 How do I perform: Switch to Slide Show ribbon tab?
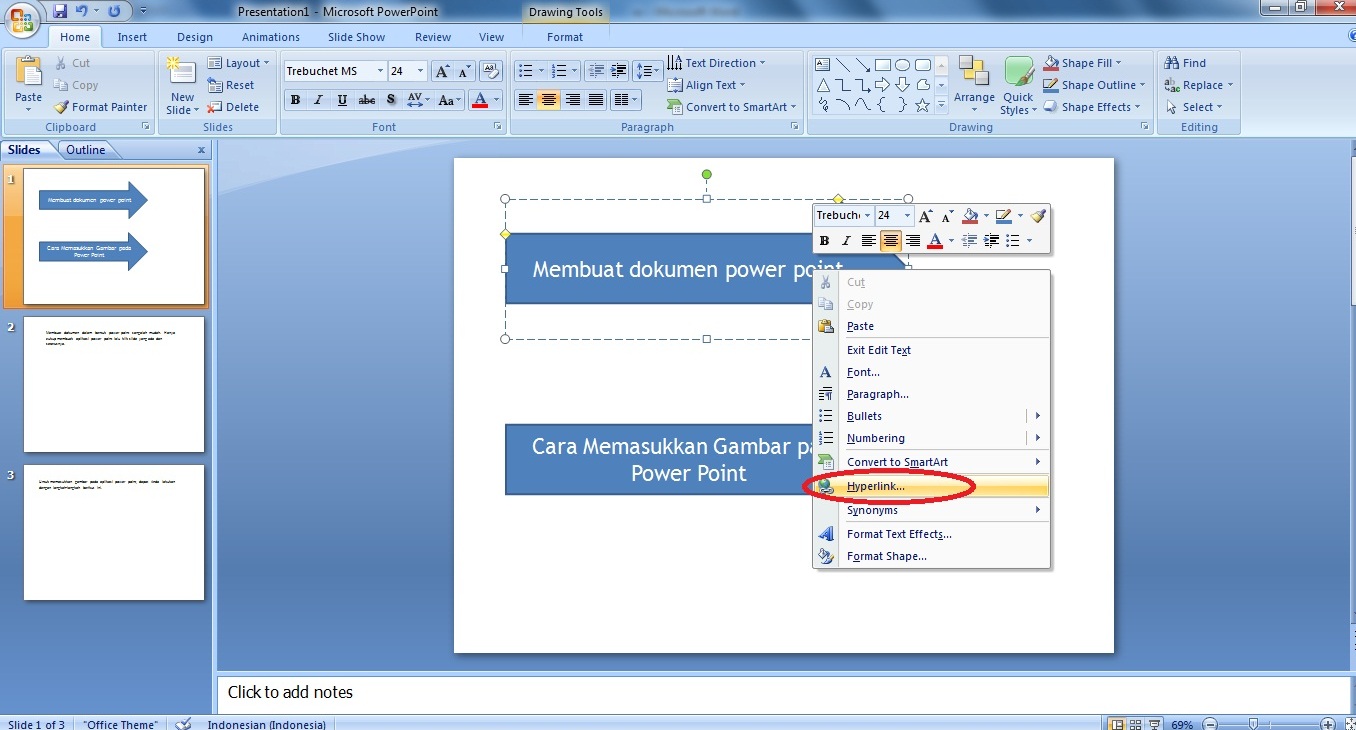(x=357, y=37)
